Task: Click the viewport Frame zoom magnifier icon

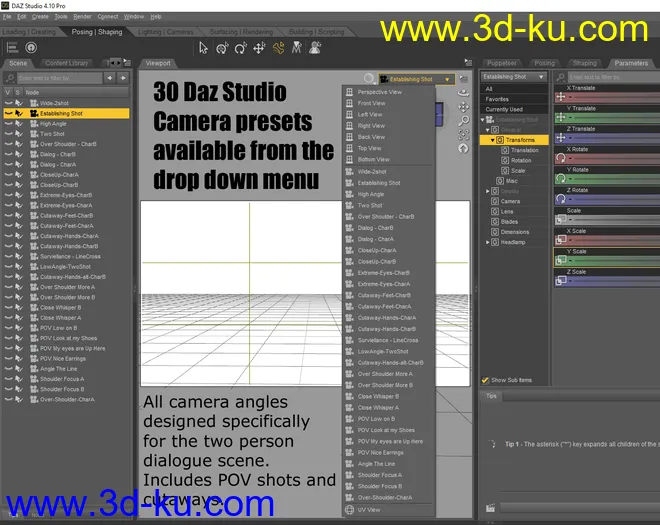Action: [x=463, y=119]
